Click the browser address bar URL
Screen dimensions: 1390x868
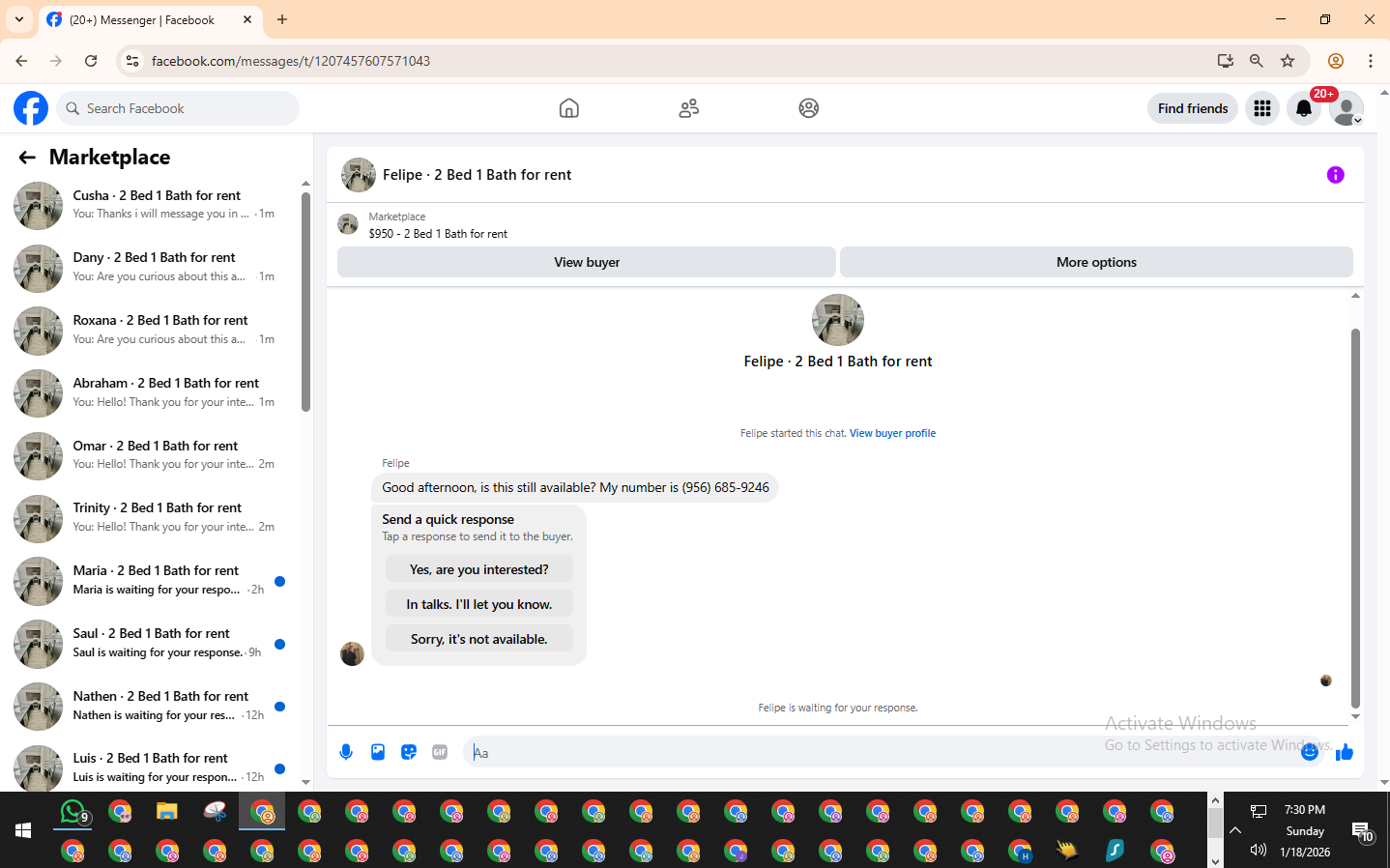(x=291, y=61)
